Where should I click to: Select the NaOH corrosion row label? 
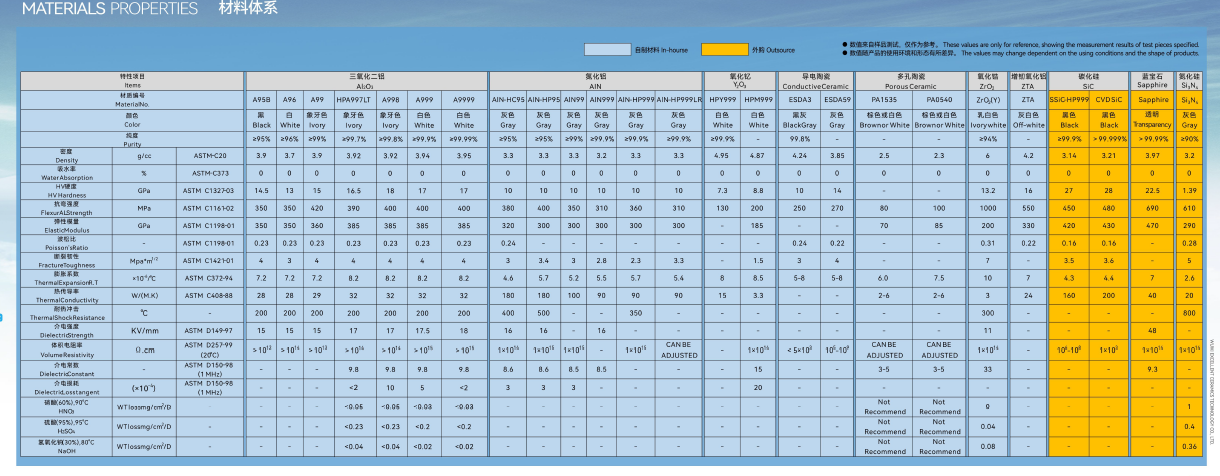[x=66, y=446]
